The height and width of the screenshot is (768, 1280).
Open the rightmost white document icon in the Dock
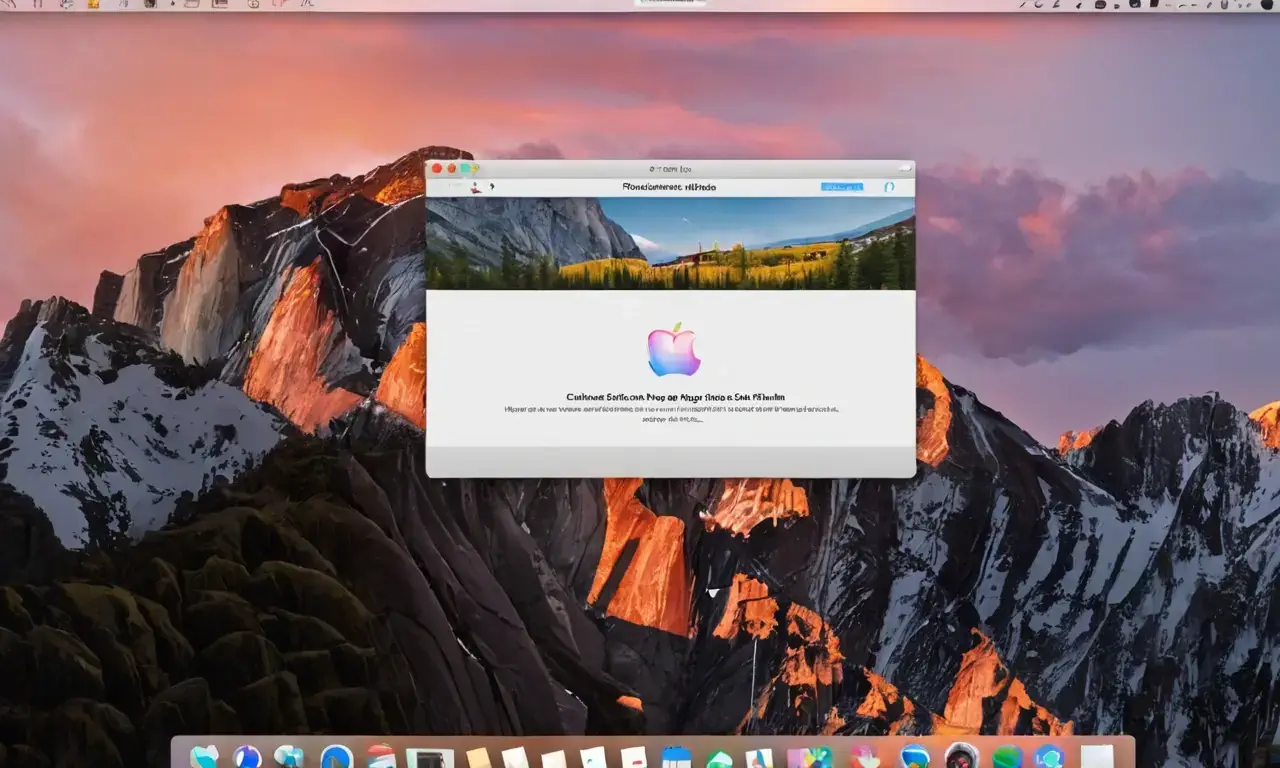[1097, 757]
